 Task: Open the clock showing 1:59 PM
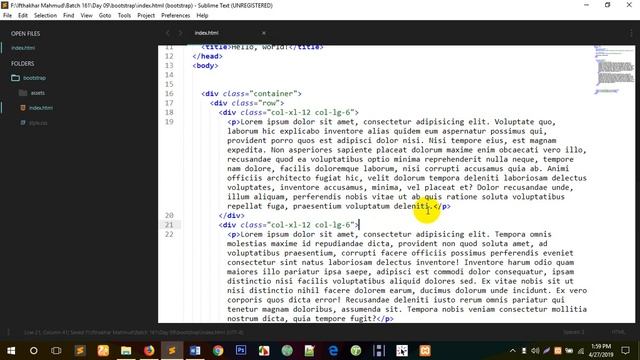coord(601,351)
